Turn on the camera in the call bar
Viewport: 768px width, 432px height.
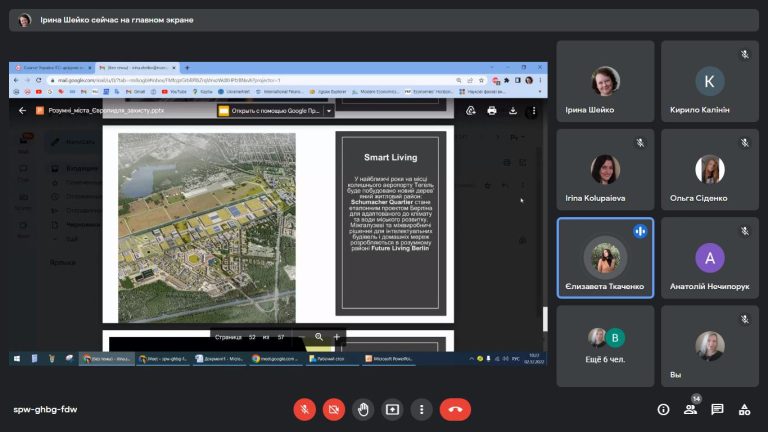pos(334,409)
